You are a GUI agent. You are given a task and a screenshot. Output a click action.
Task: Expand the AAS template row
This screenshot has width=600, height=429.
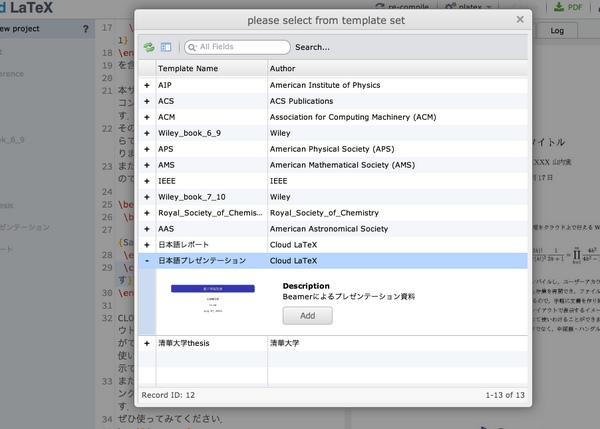pos(147,229)
